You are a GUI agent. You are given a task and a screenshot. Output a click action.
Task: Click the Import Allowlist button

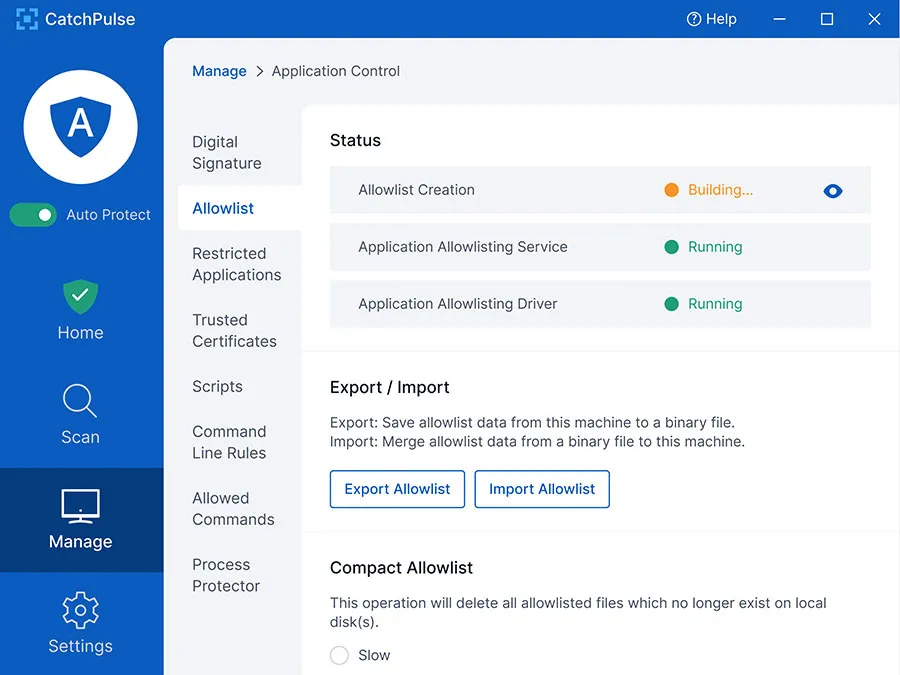click(x=542, y=489)
